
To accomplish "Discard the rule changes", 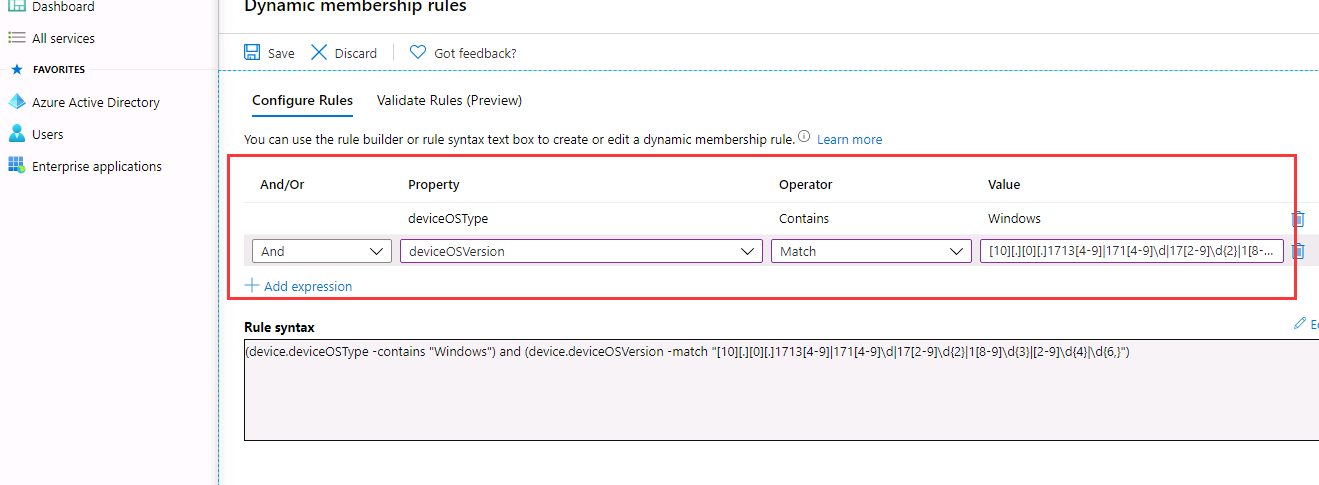I will pos(344,53).
